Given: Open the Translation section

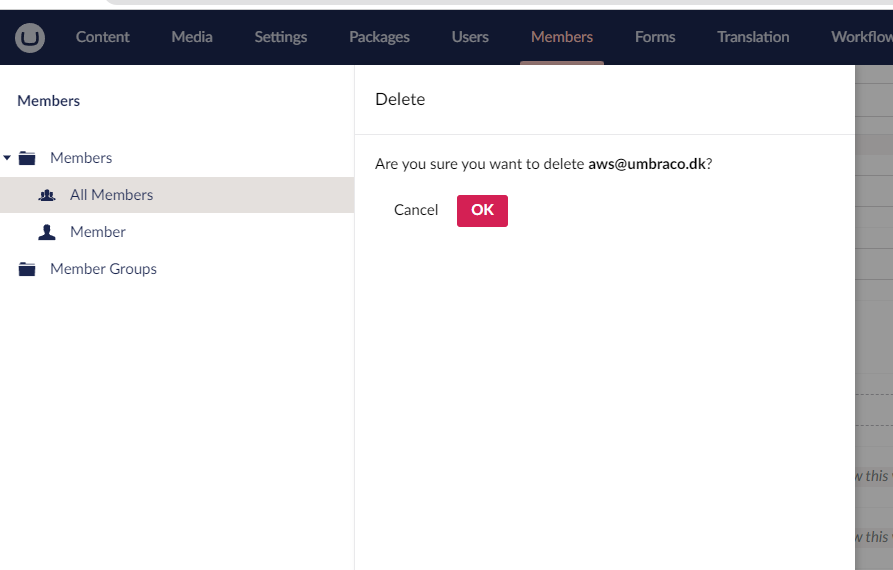Looking at the screenshot, I should coord(753,37).
